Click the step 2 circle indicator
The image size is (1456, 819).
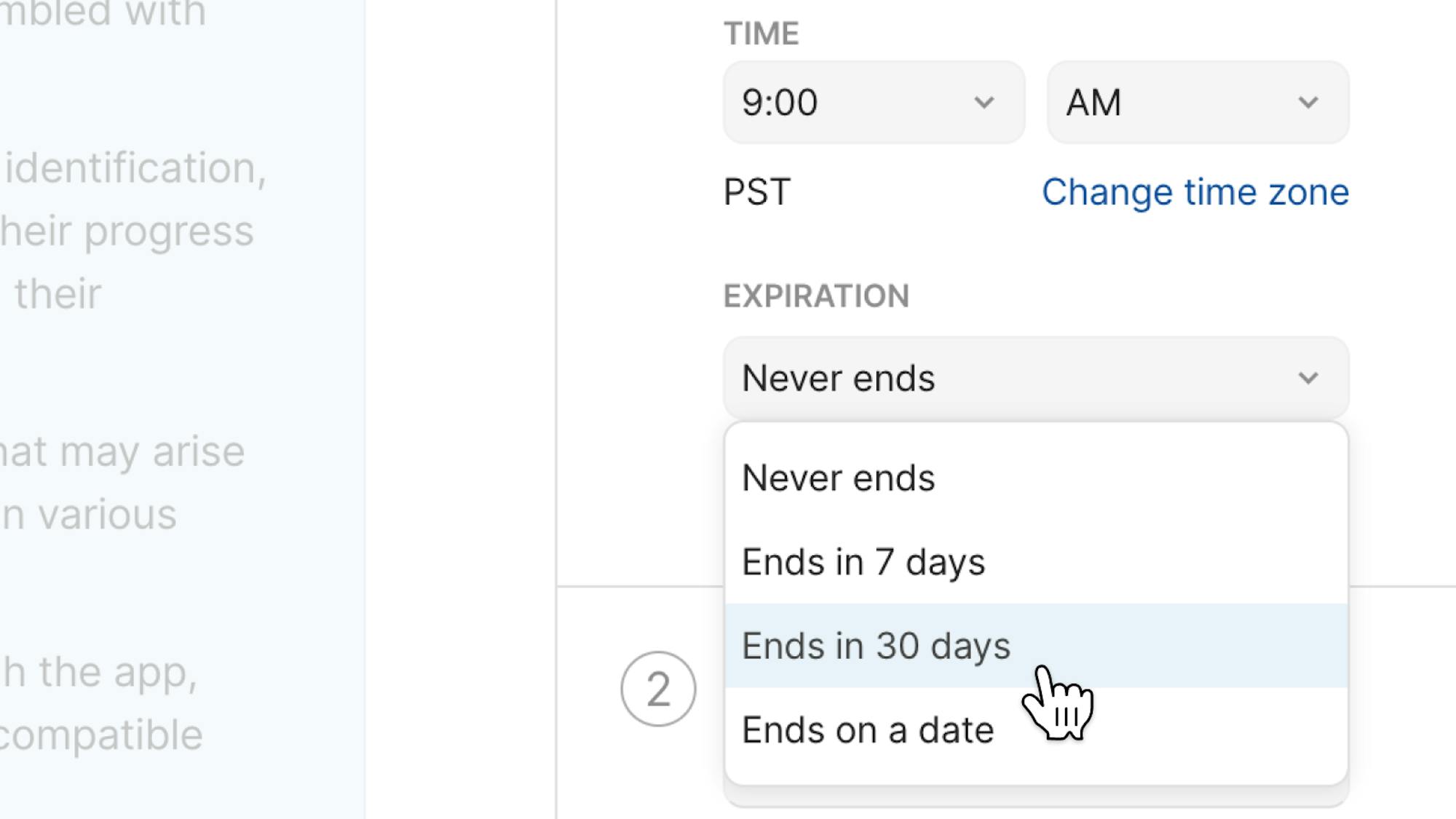658,689
